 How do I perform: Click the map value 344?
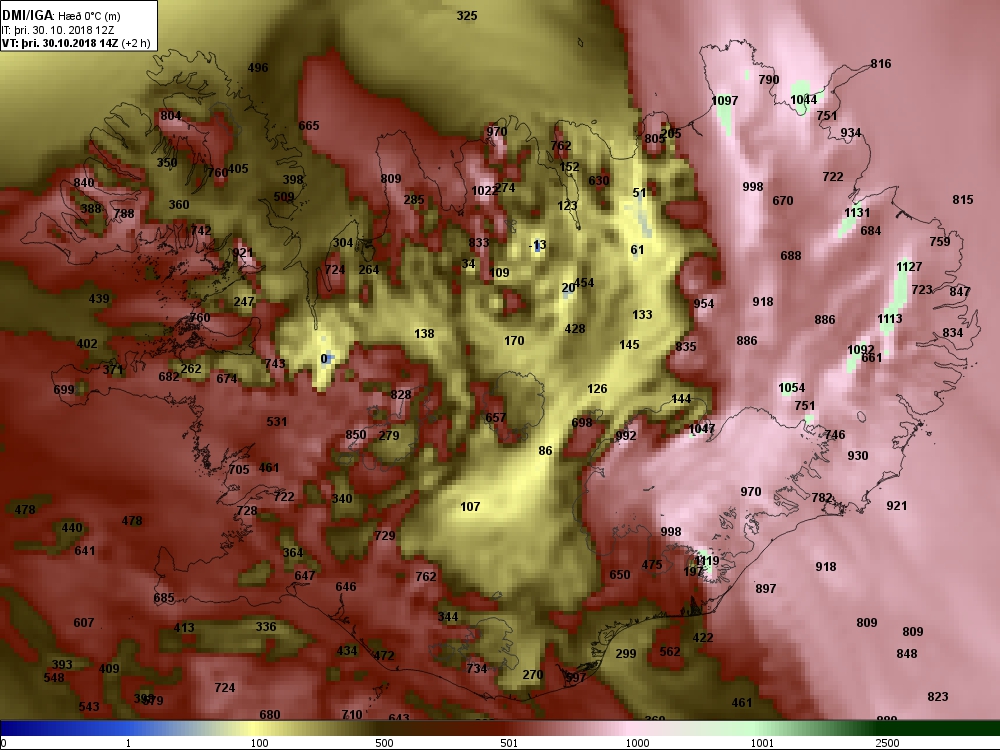[448, 616]
